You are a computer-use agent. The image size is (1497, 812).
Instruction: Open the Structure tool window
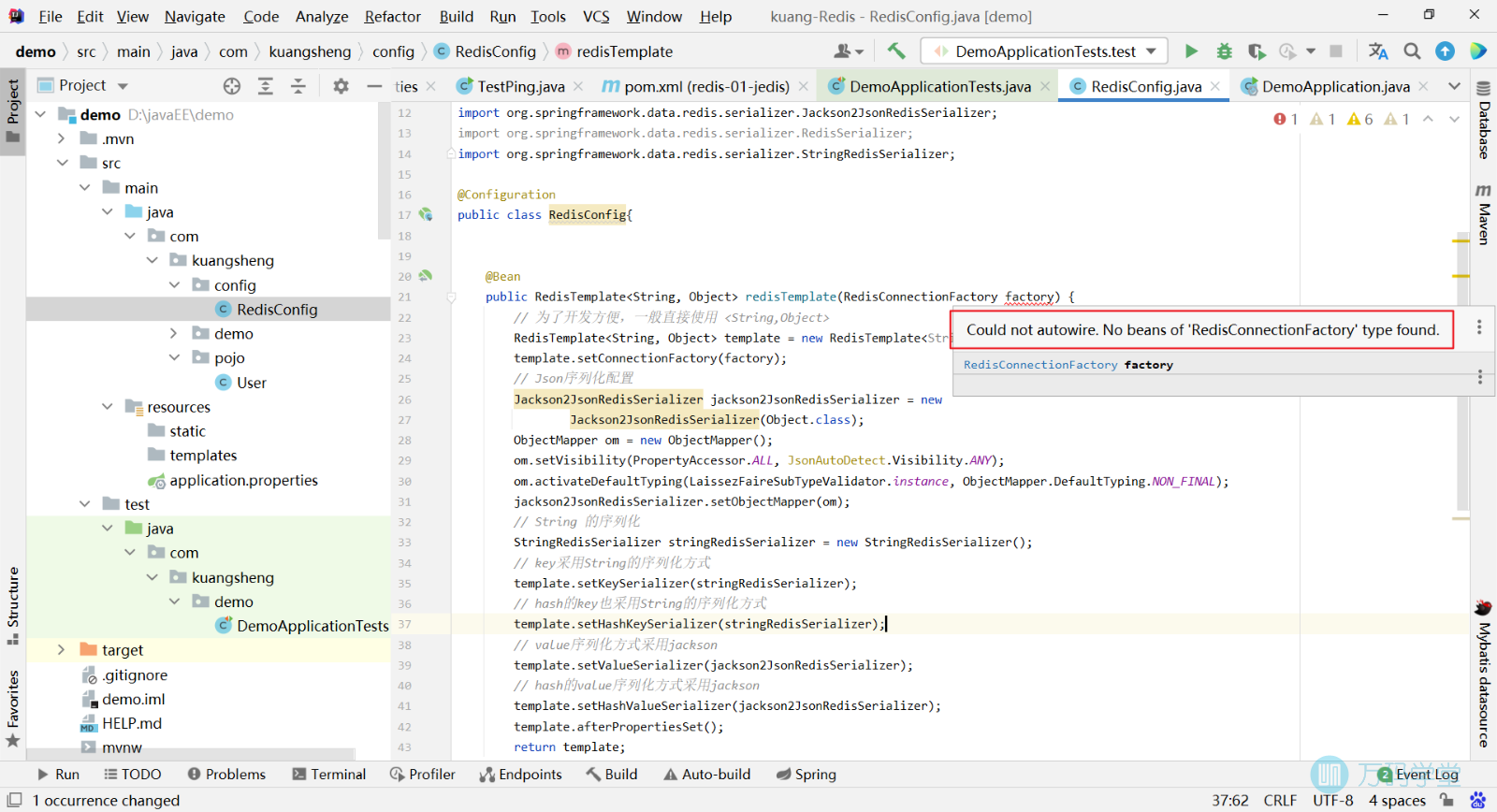tap(13, 605)
